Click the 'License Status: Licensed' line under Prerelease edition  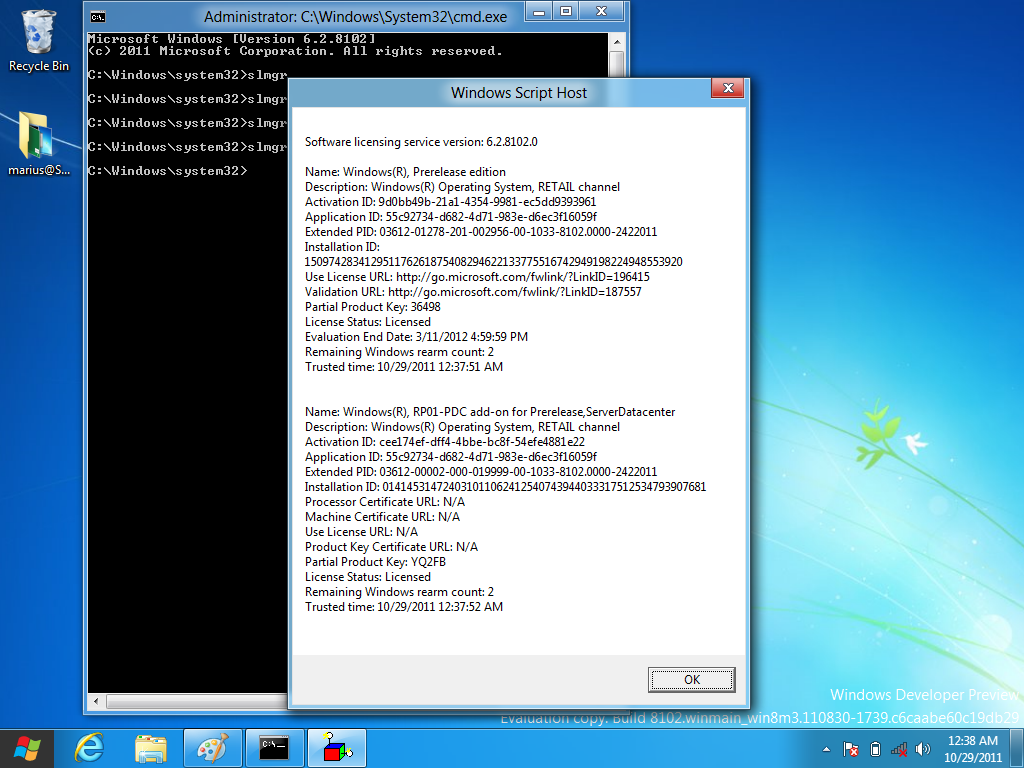[x=368, y=322]
